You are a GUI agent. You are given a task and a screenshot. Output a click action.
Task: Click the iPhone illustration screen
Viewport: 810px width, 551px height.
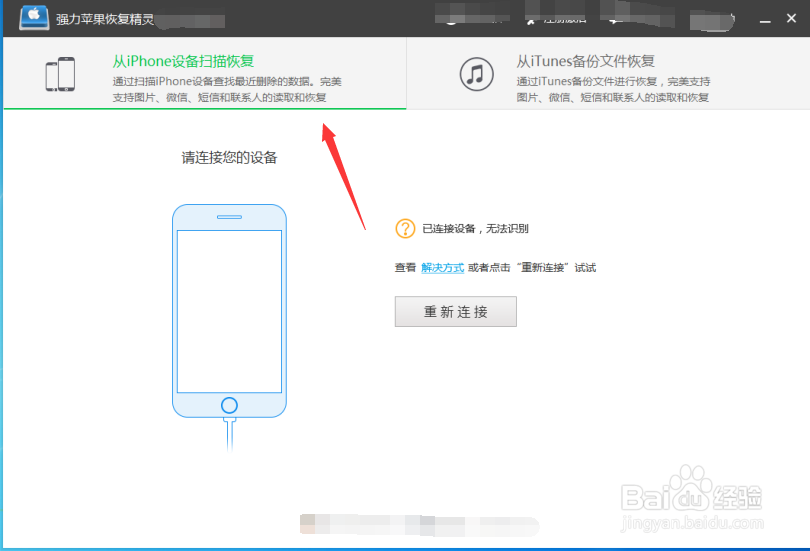229,311
